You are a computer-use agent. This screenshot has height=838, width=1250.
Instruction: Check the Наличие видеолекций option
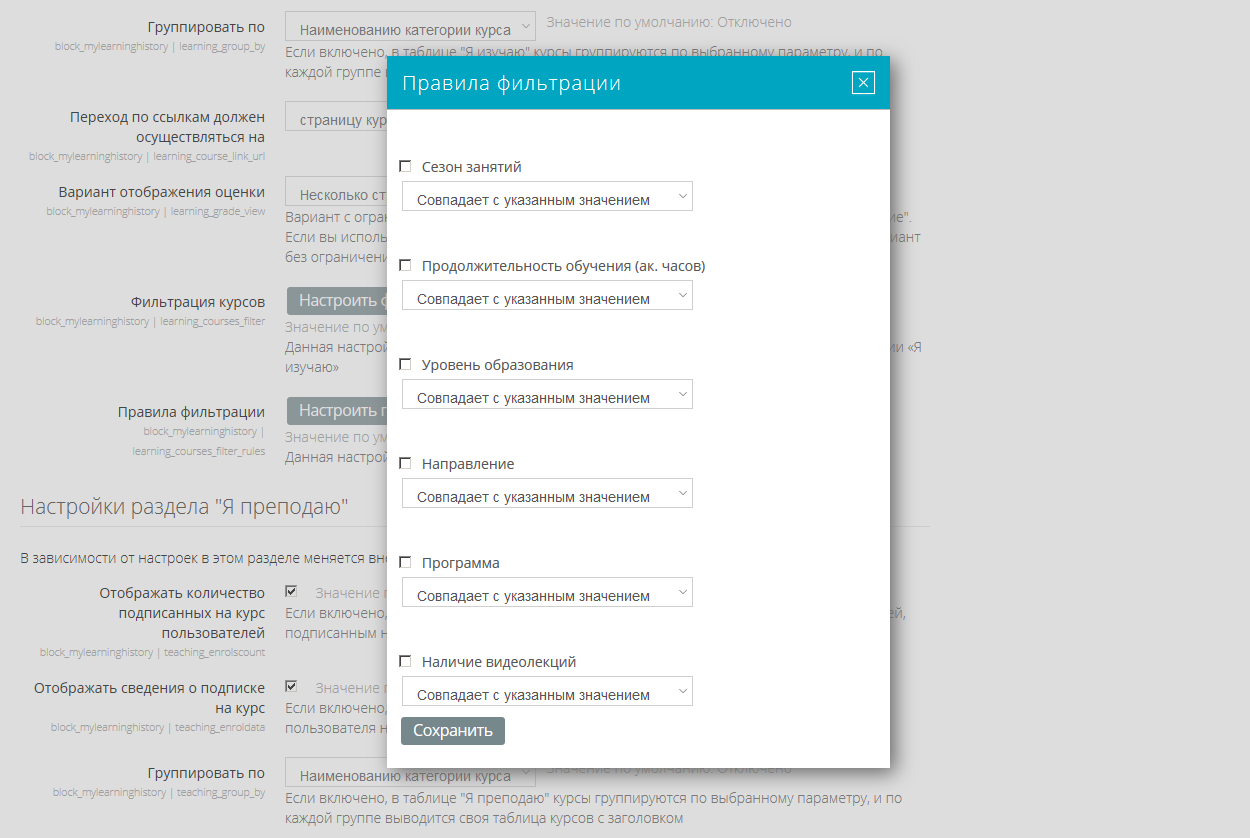[x=405, y=662]
